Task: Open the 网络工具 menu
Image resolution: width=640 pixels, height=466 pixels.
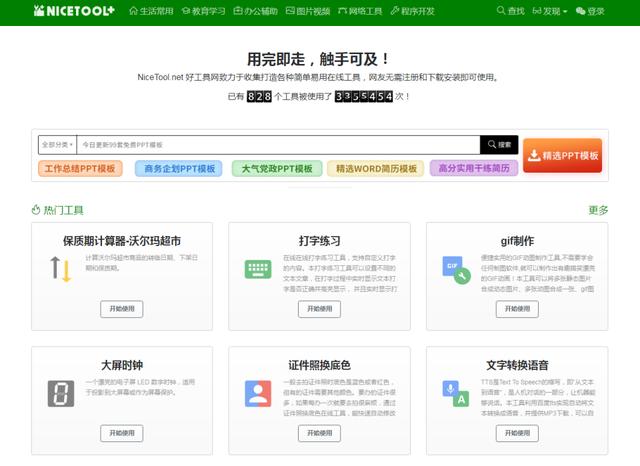Action: pyautogui.click(x=360, y=11)
